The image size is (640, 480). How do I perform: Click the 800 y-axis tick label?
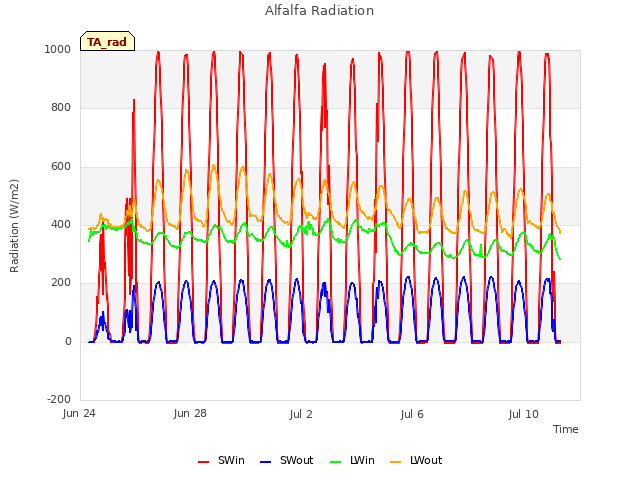pos(61,108)
